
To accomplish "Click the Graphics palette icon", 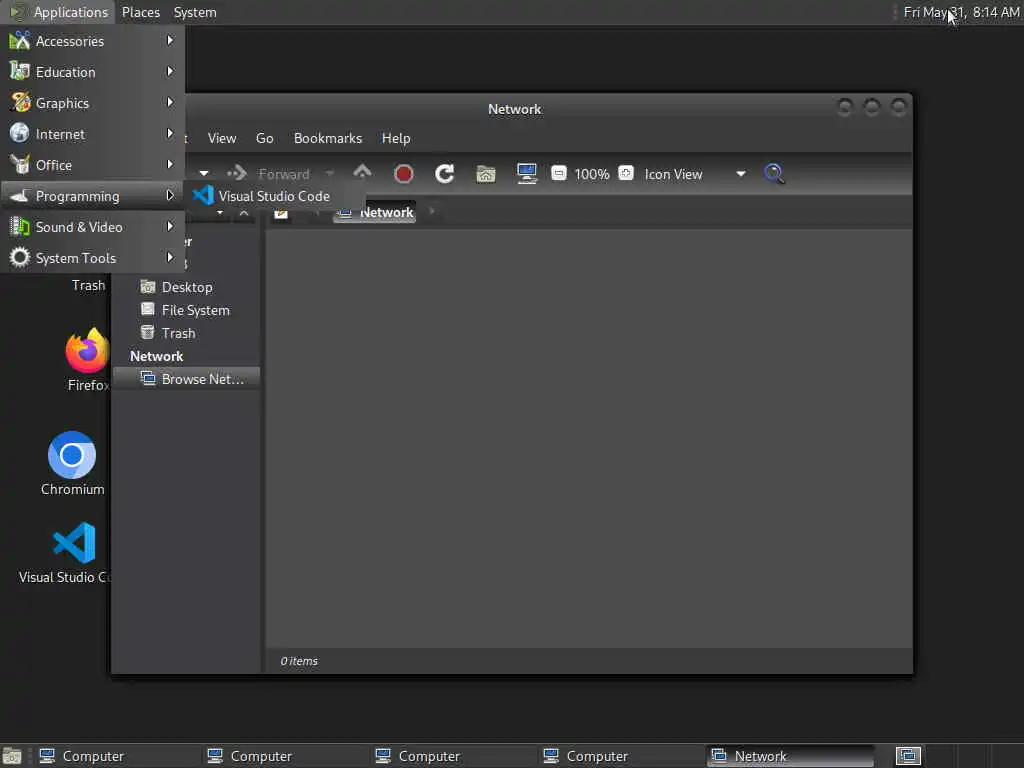I will coord(20,103).
